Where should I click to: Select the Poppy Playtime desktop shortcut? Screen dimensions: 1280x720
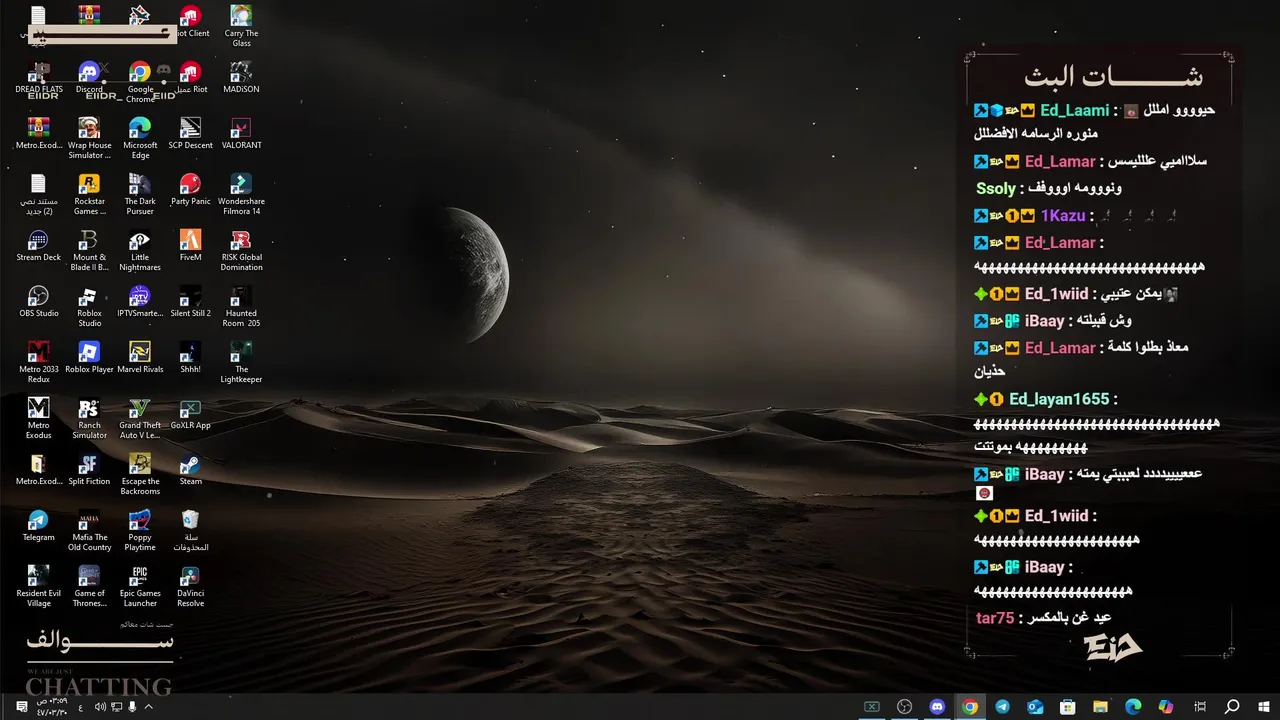click(140, 531)
